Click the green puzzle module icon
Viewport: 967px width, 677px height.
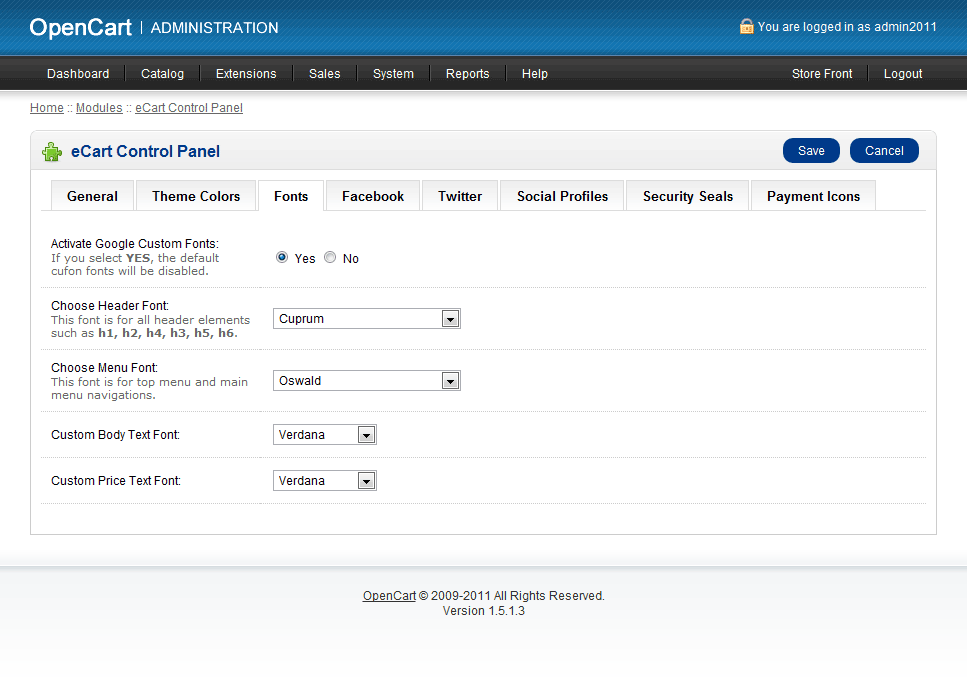[52, 152]
